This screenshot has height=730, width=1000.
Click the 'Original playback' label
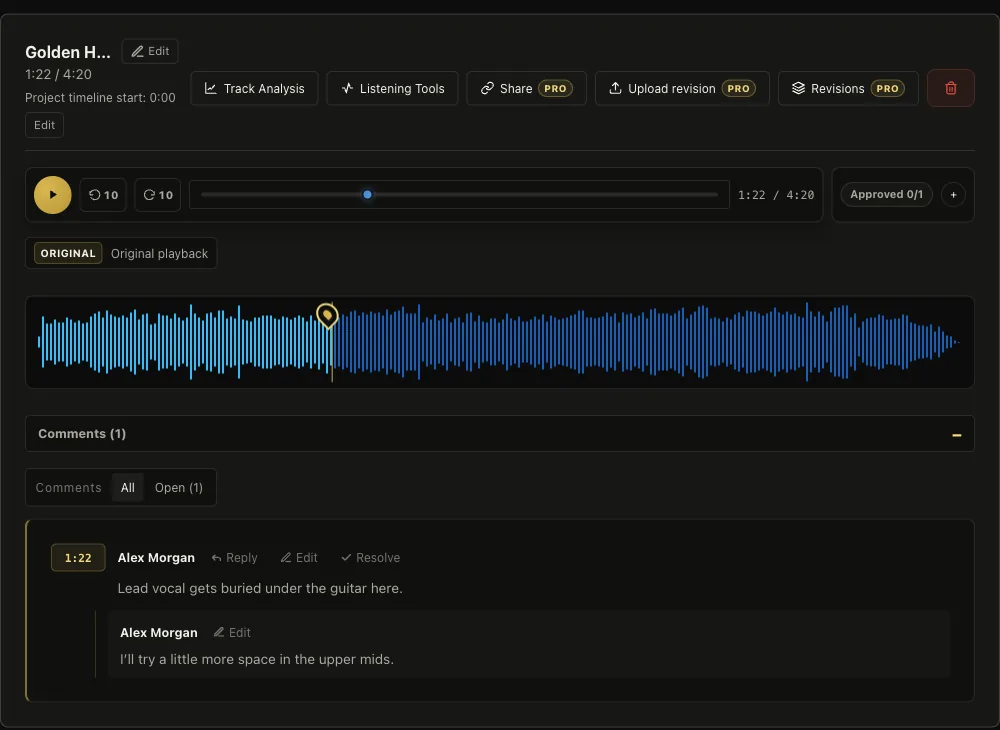(x=159, y=254)
